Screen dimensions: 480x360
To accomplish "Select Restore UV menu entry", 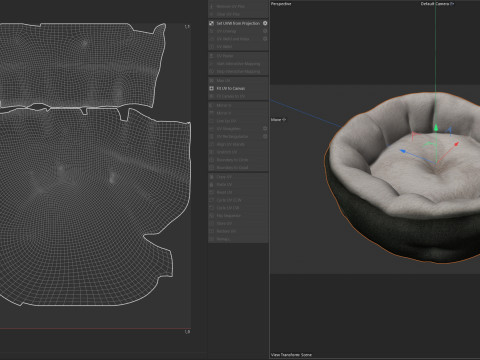I will tap(238, 231).
